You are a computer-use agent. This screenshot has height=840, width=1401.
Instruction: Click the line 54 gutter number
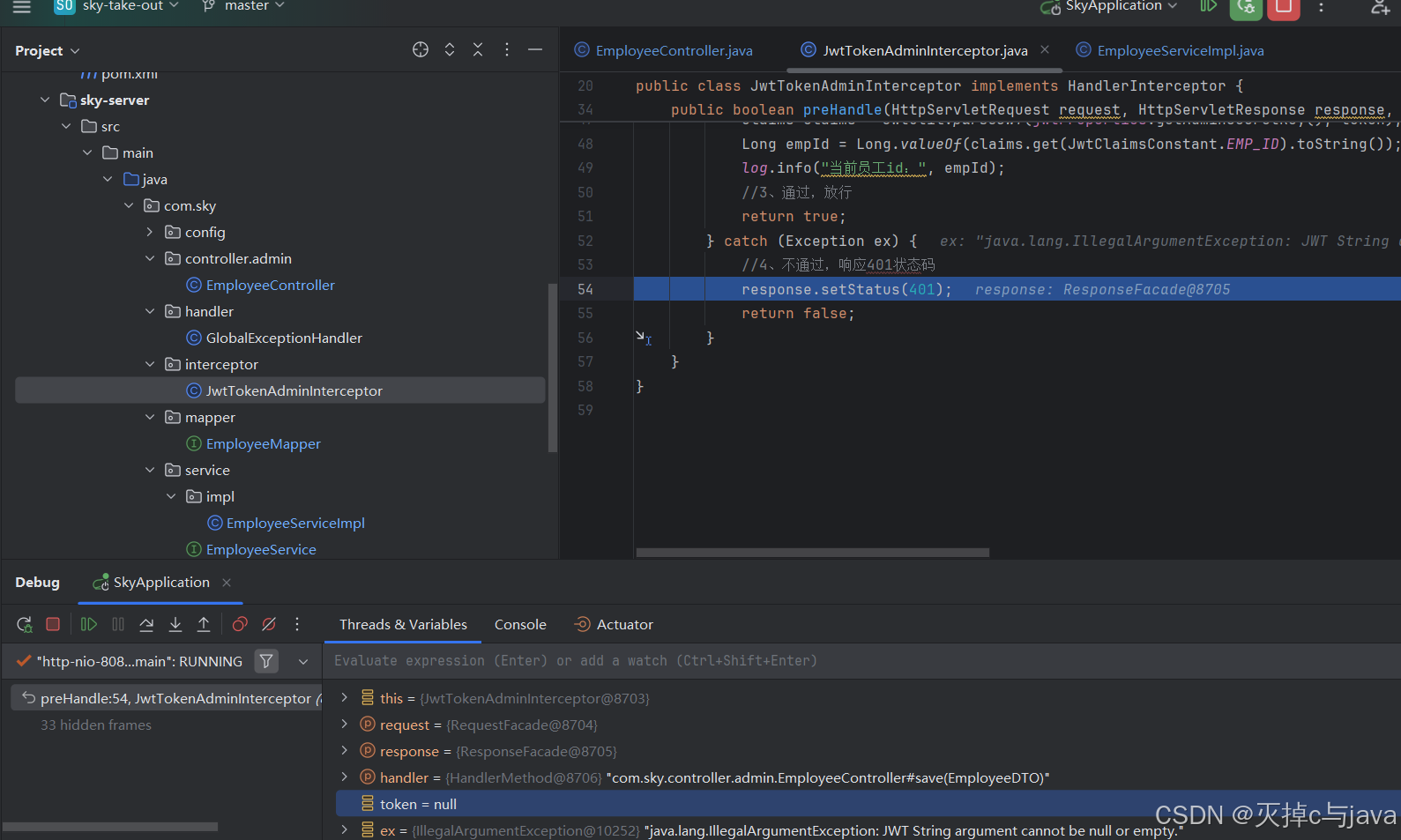pyautogui.click(x=585, y=289)
